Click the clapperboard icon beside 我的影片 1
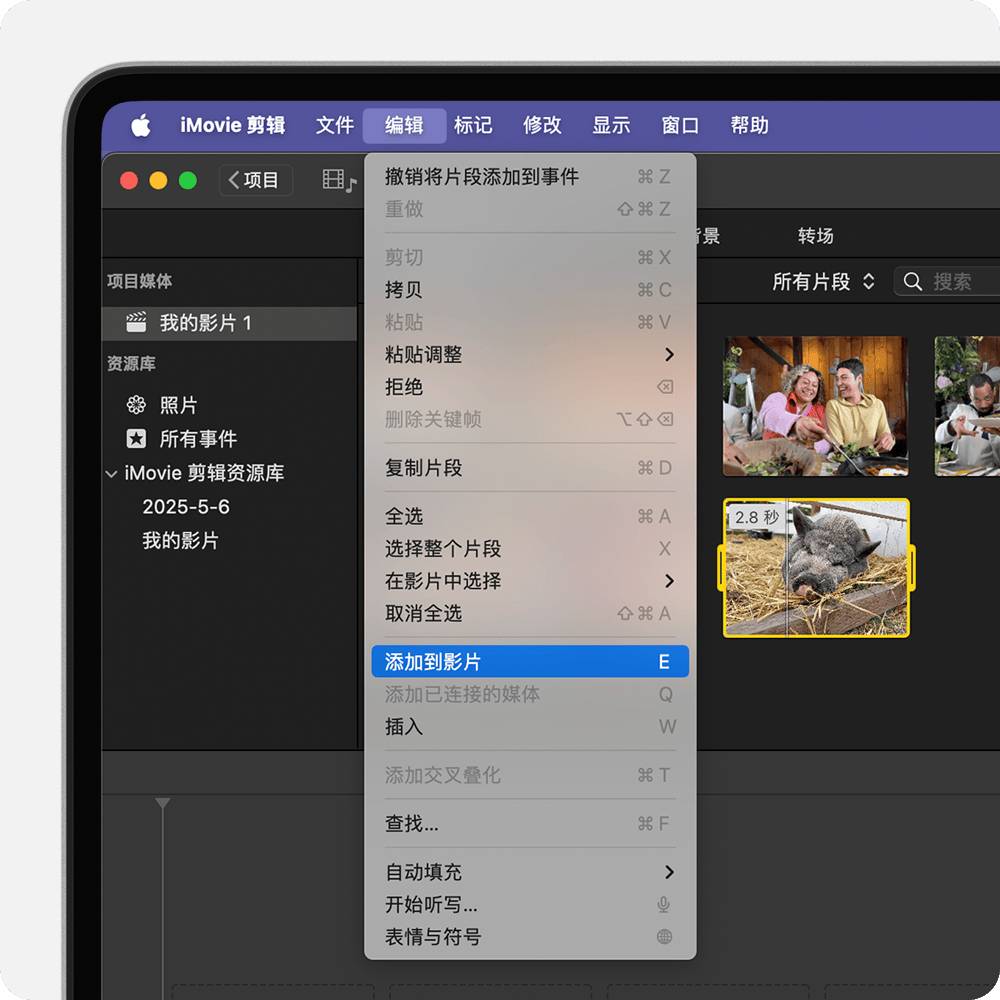The image size is (1000, 1000). click(136, 322)
